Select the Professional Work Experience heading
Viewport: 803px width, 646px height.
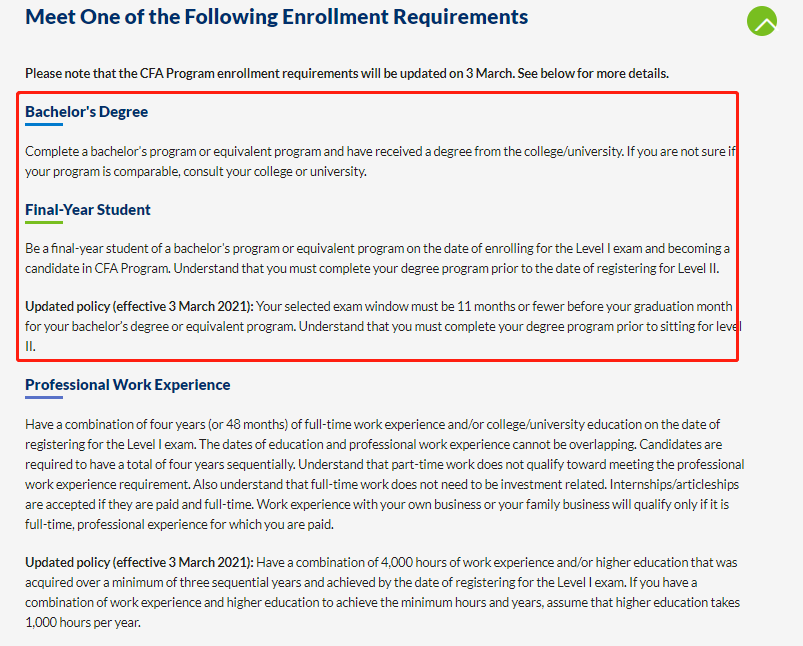pos(128,385)
